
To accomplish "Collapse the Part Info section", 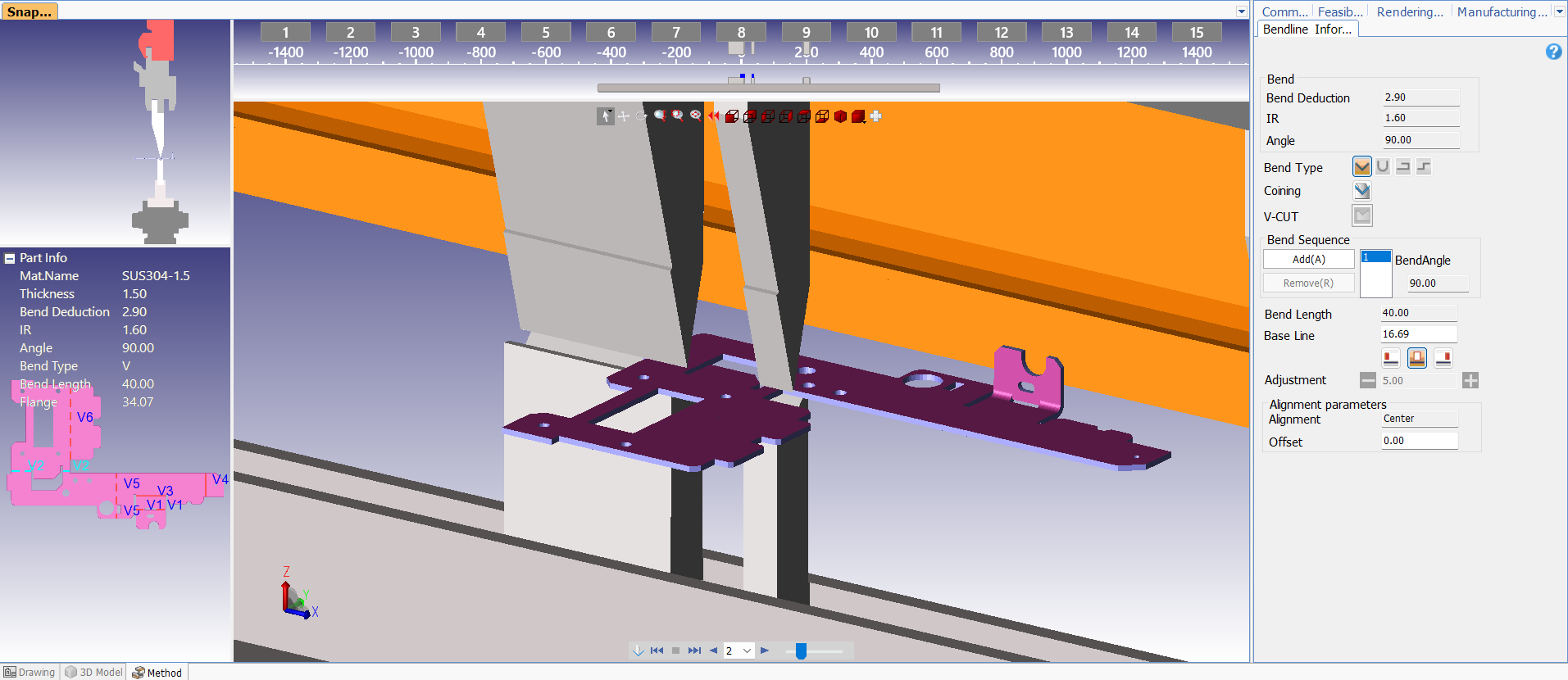I will [x=10, y=258].
